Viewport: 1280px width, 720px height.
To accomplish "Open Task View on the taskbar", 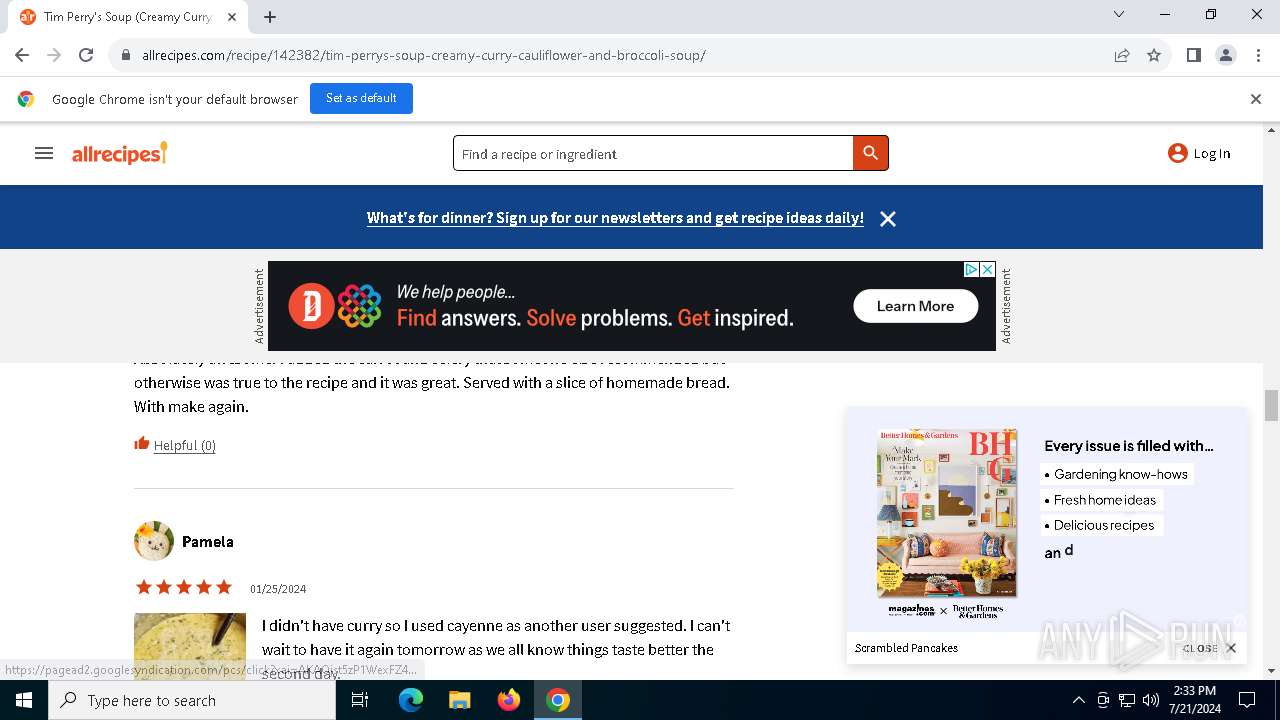I will click(x=360, y=700).
